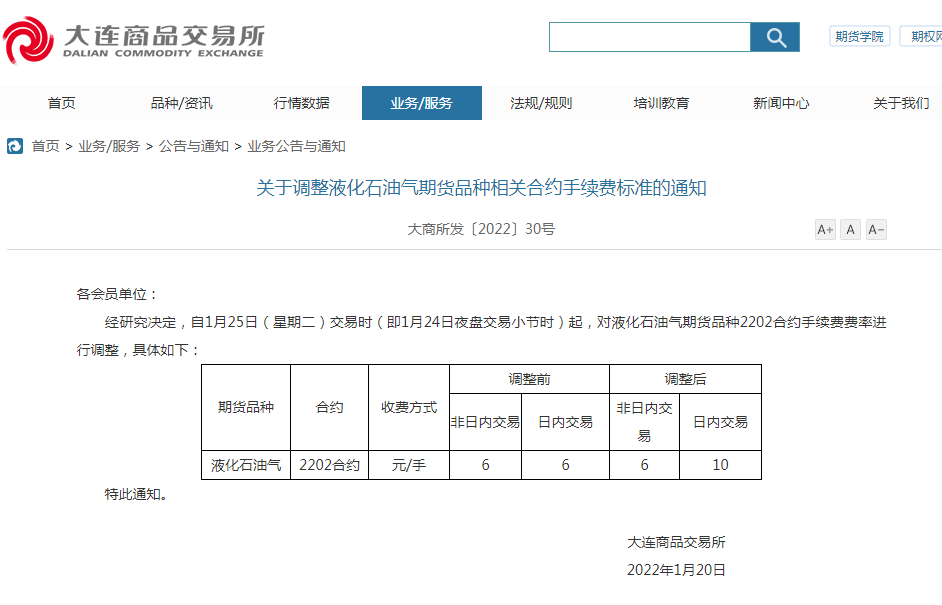The width and height of the screenshot is (942, 605).
Task: Click 首页 in the breadcrumb
Action: pos(45,146)
